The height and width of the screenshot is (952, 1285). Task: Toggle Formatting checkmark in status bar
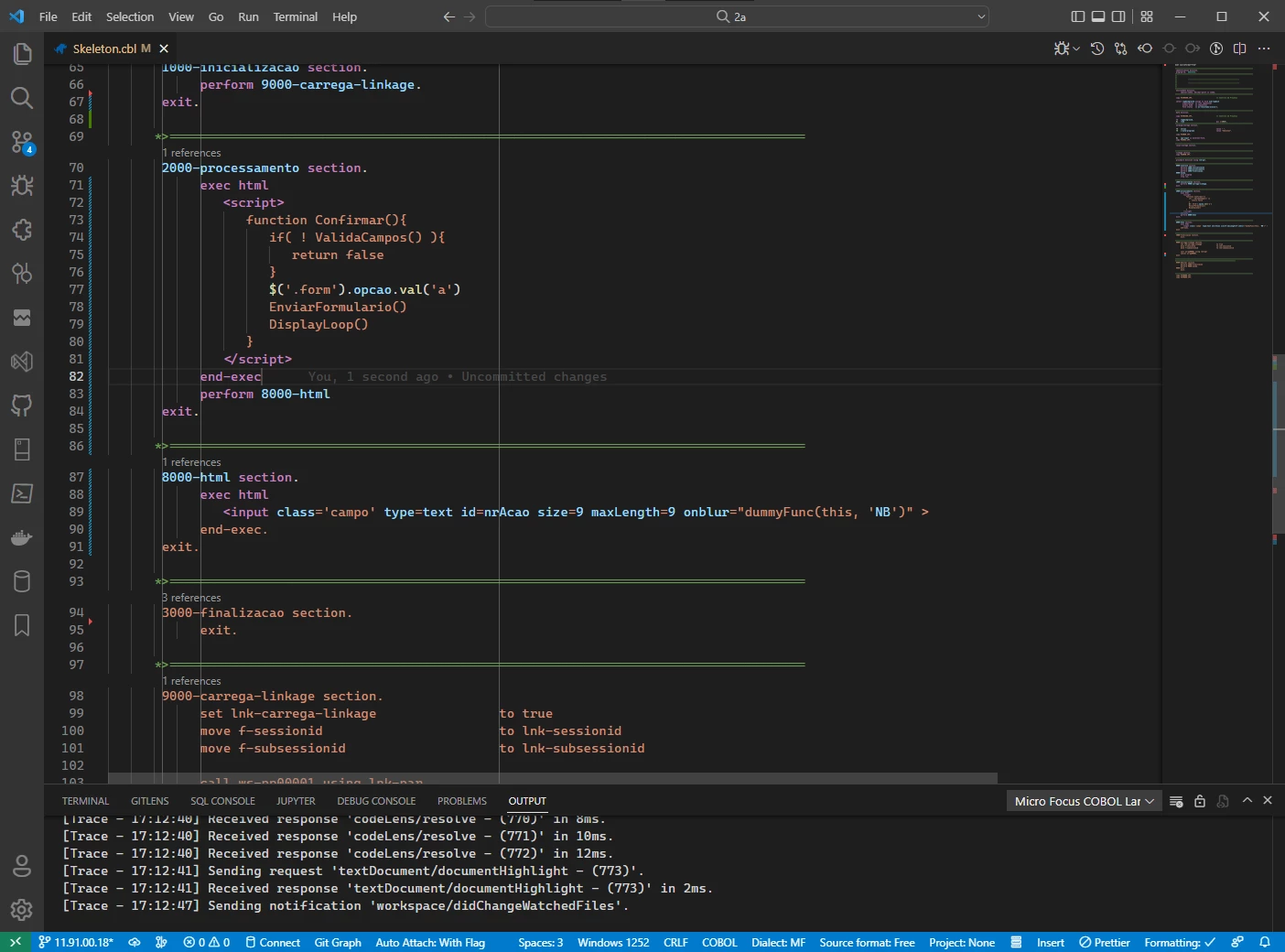1180,942
